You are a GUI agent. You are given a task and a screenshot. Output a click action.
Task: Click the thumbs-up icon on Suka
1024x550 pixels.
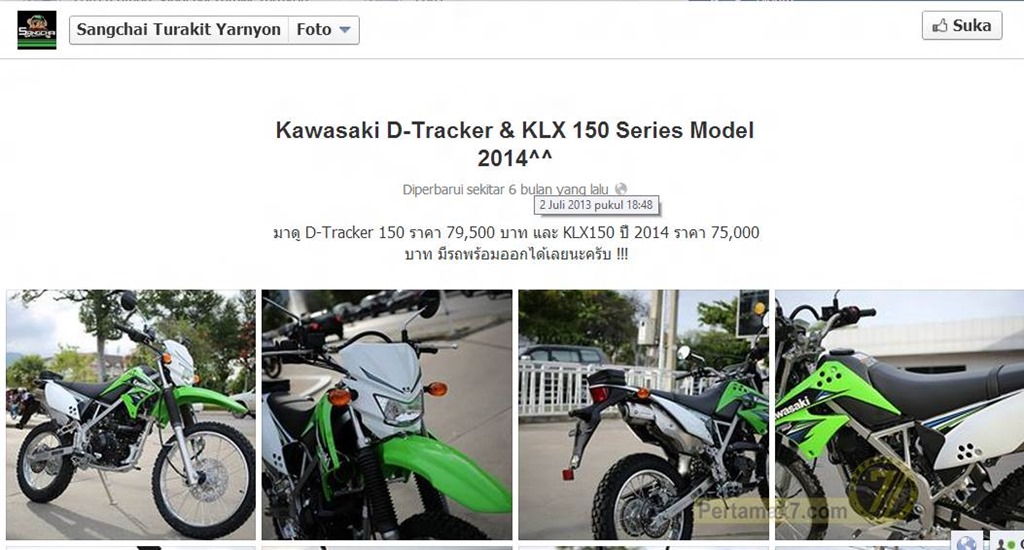(x=940, y=26)
